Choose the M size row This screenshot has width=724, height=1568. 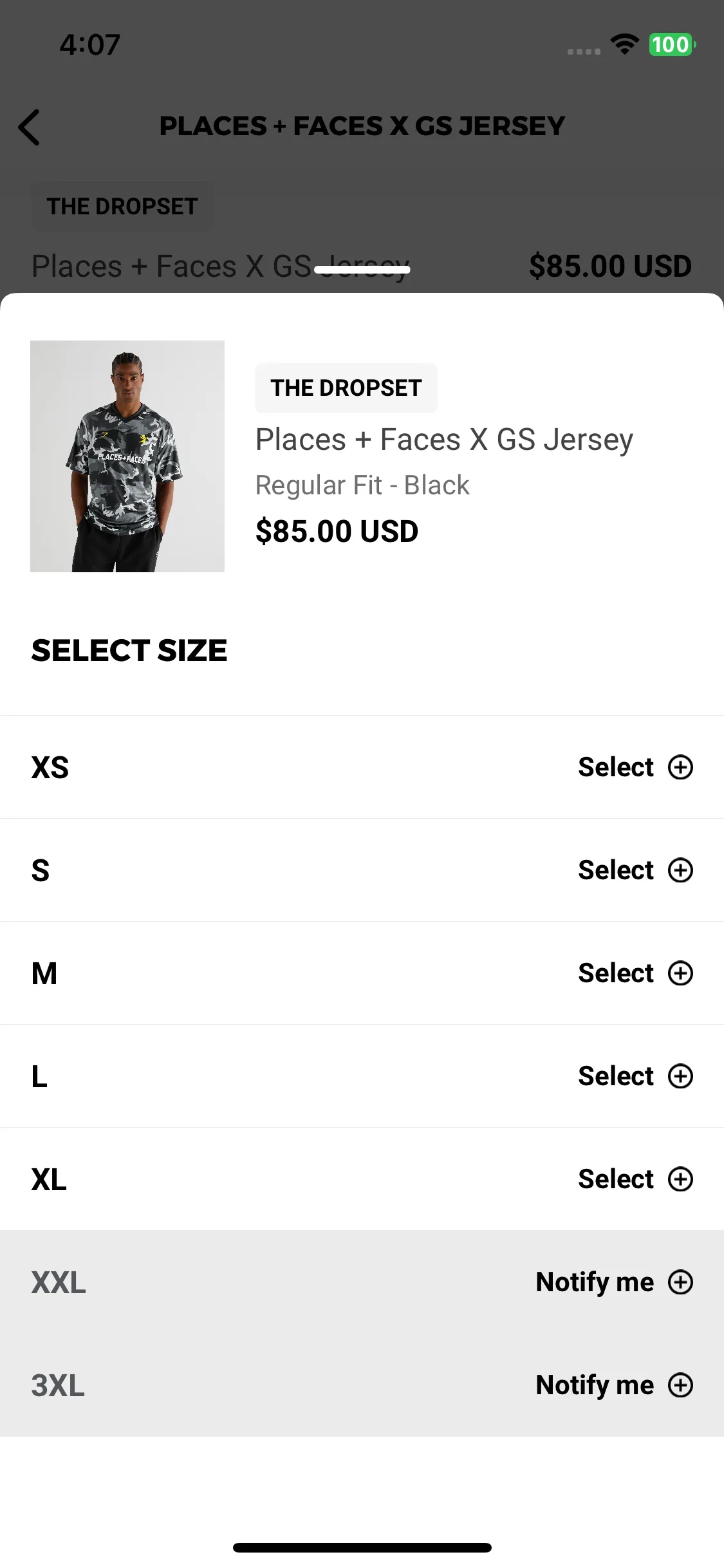(362, 973)
